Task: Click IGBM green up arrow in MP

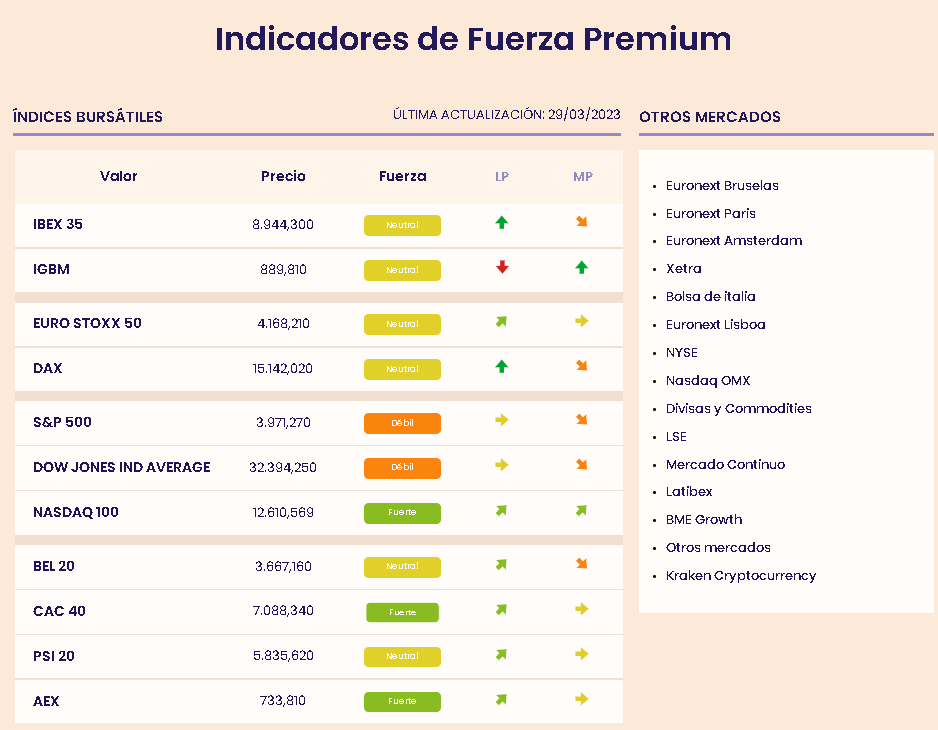Action: [582, 268]
